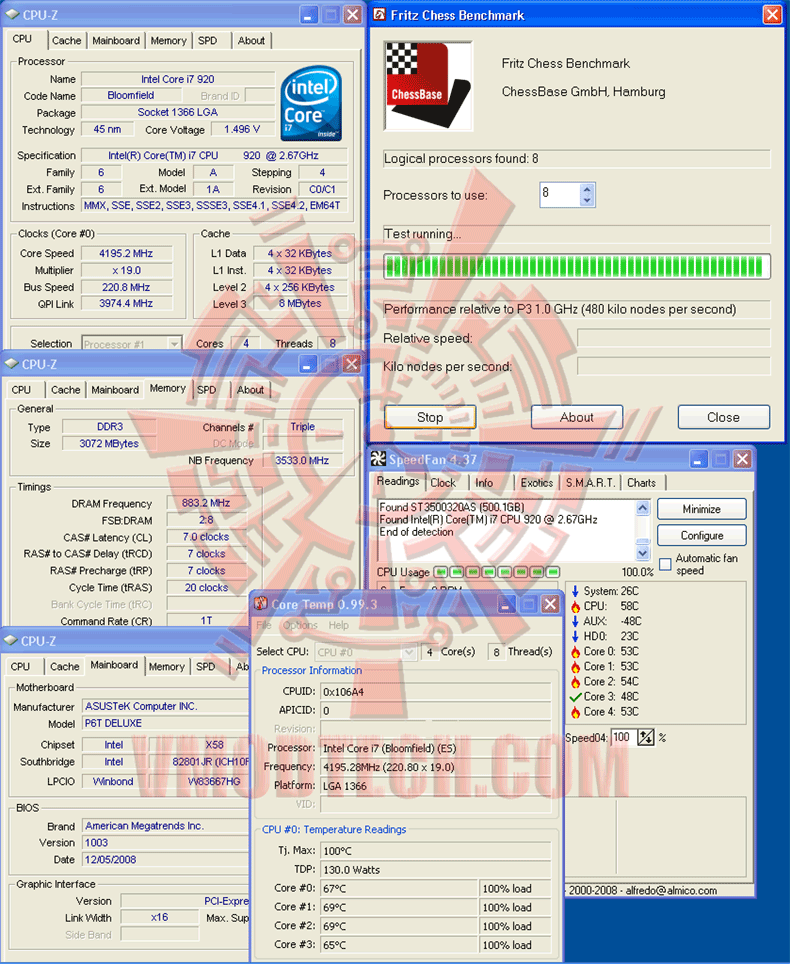Click the DRAM Frequency value 883.2 MHz

pyautogui.click(x=206, y=503)
